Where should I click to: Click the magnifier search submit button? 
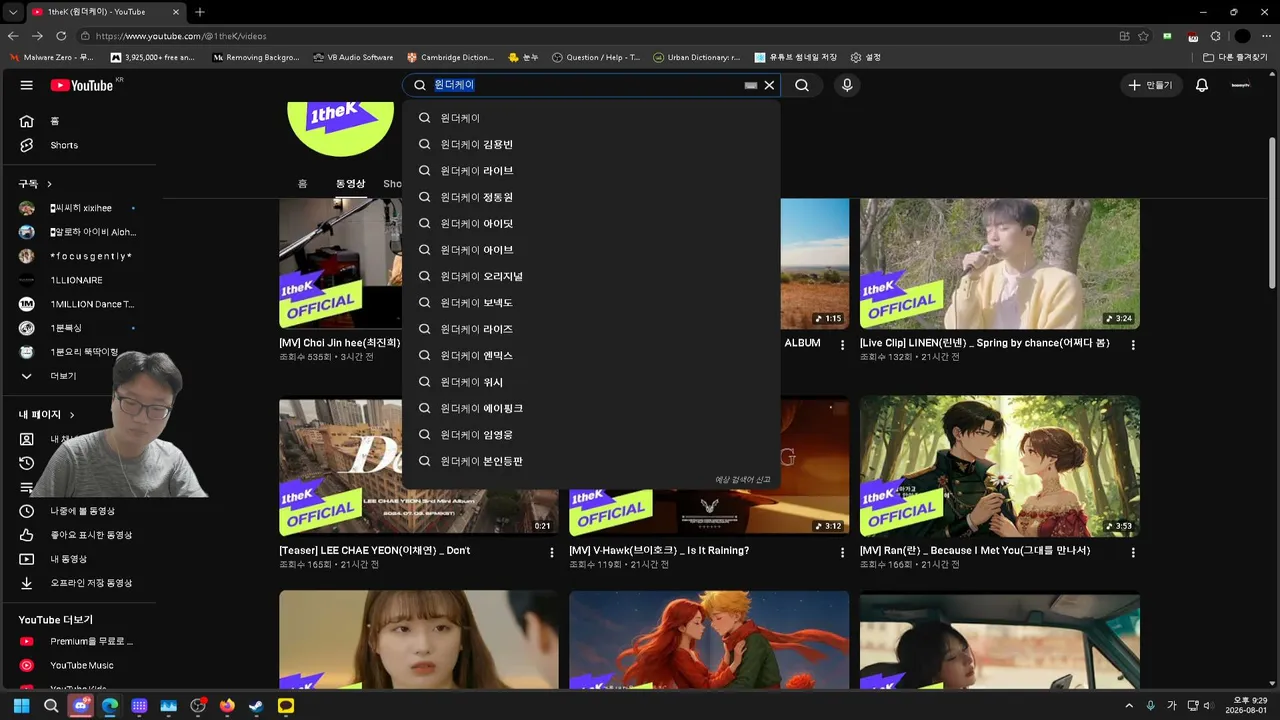click(802, 85)
